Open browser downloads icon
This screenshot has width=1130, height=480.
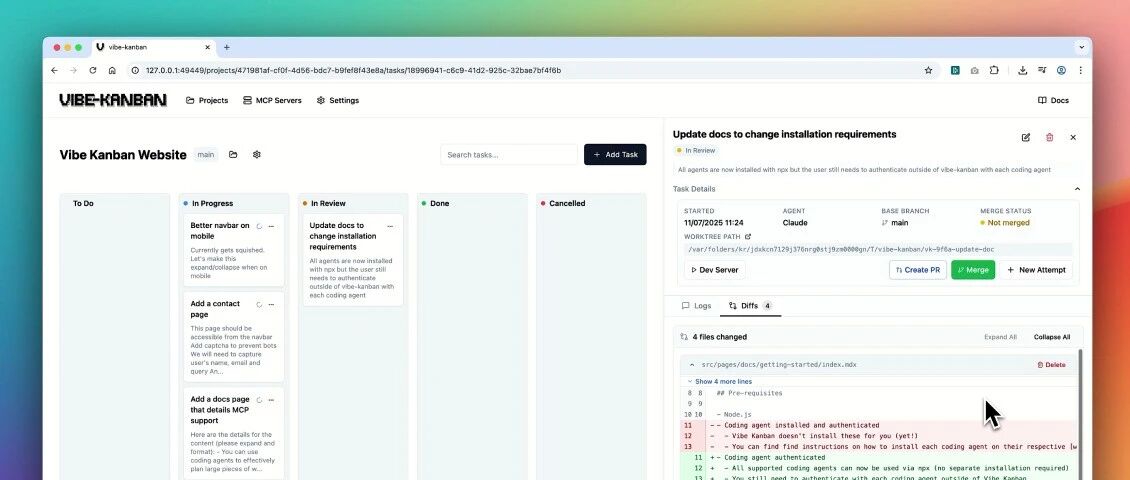point(1023,71)
